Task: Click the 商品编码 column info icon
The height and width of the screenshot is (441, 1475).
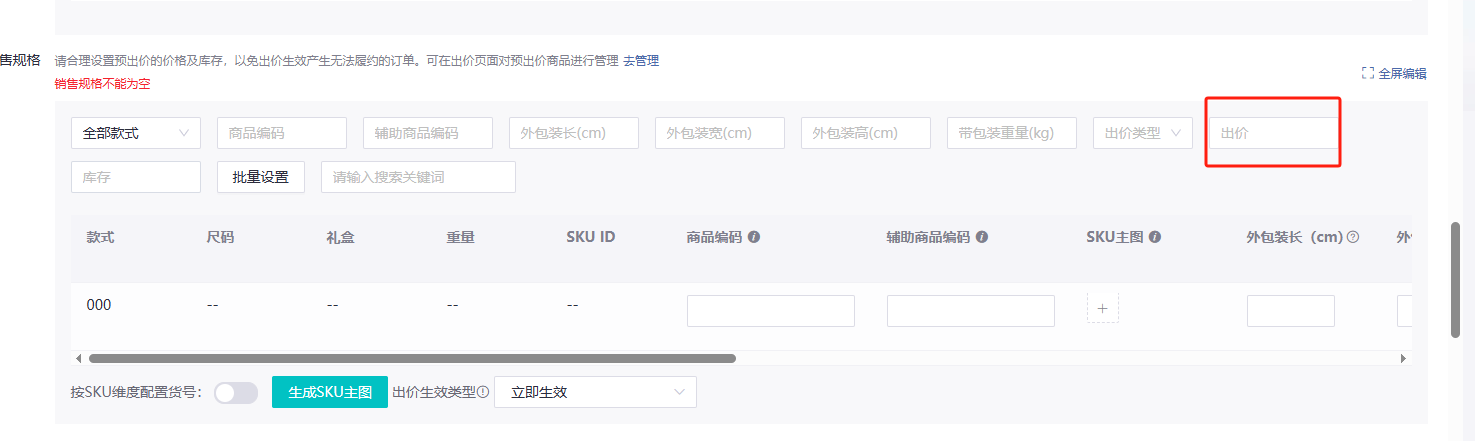Action: [754, 238]
